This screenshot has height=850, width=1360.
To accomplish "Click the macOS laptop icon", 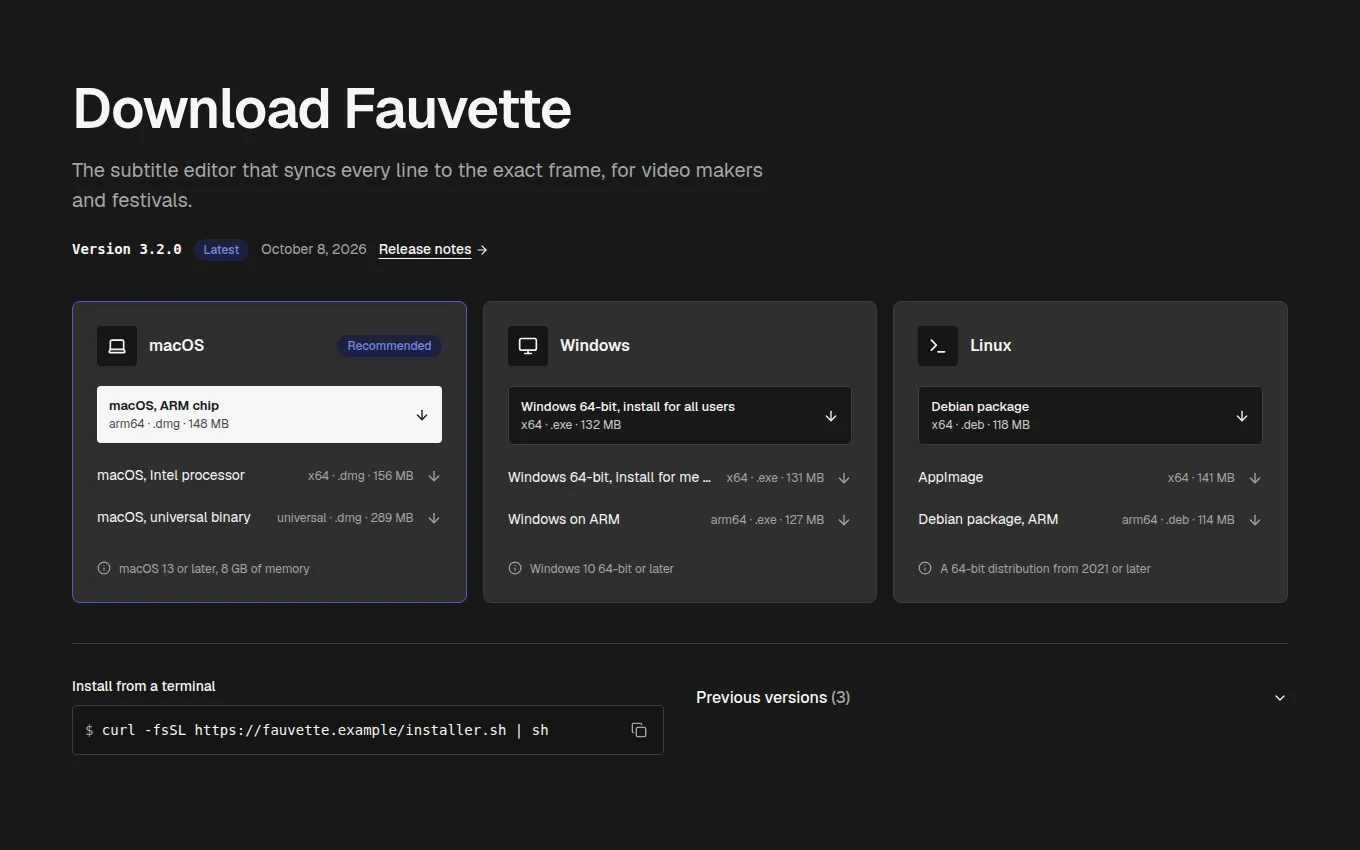I will point(117,346).
